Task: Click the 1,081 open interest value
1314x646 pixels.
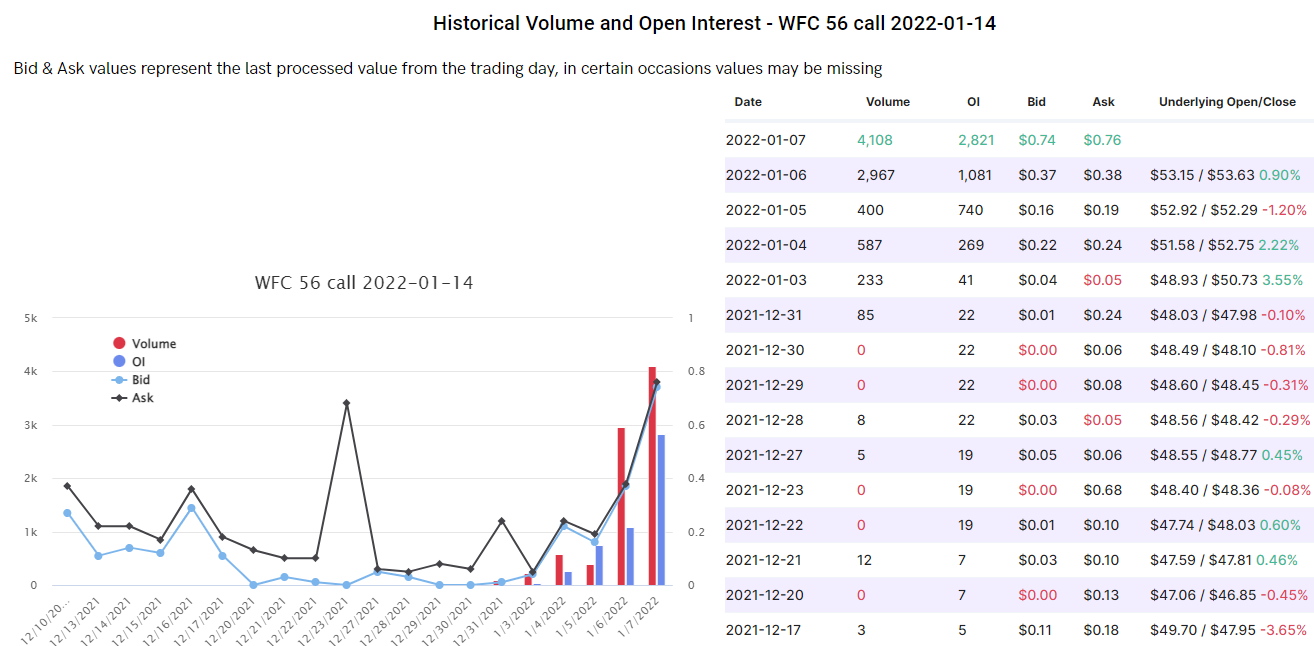Action: (x=975, y=175)
